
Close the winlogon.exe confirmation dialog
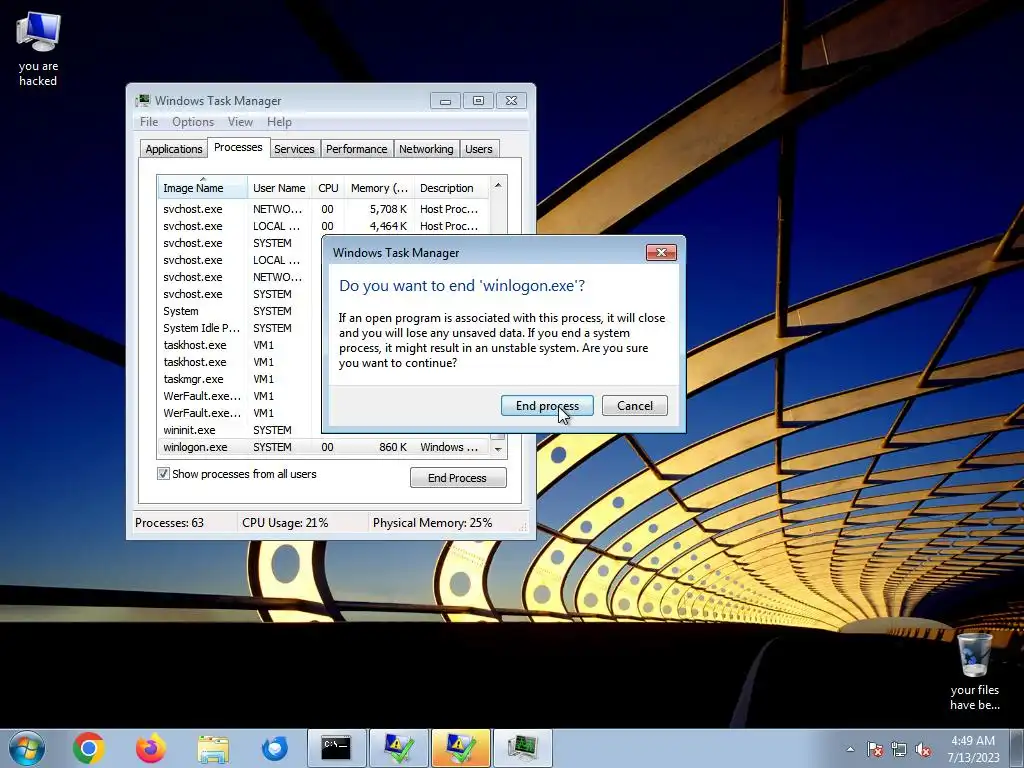click(661, 252)
